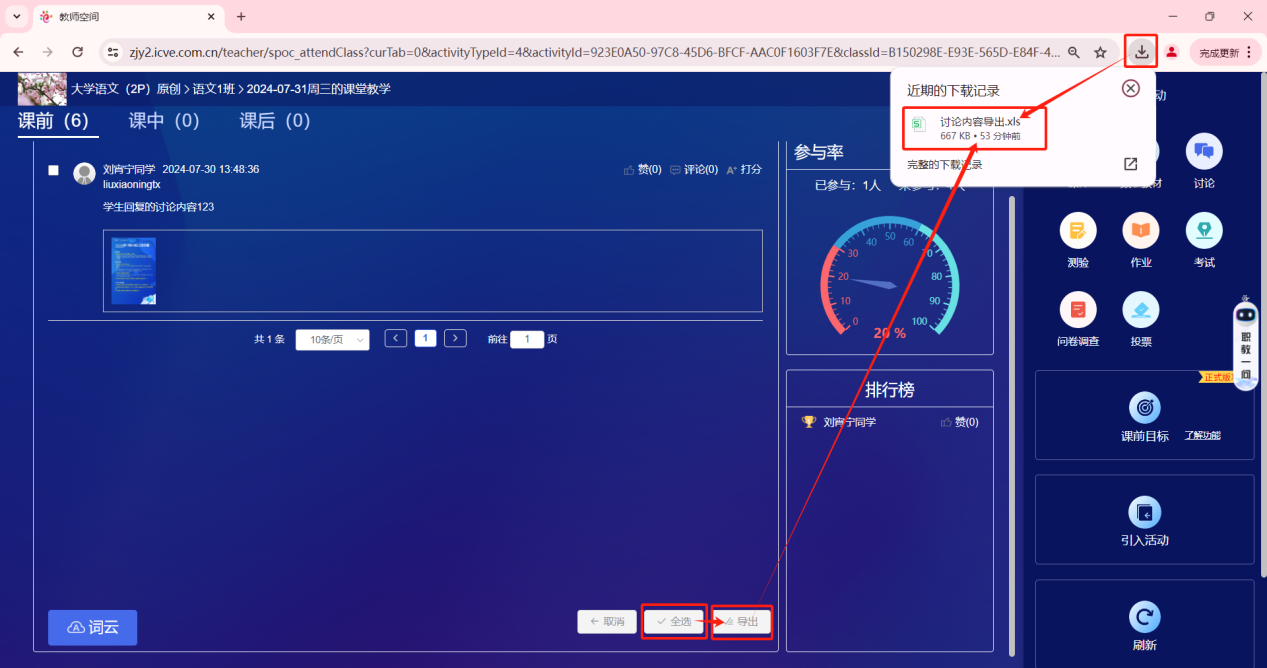This screenshot has height=668, width=1267.
Task: Switch to the 课中 (0) tab
Action: point(164,121)
